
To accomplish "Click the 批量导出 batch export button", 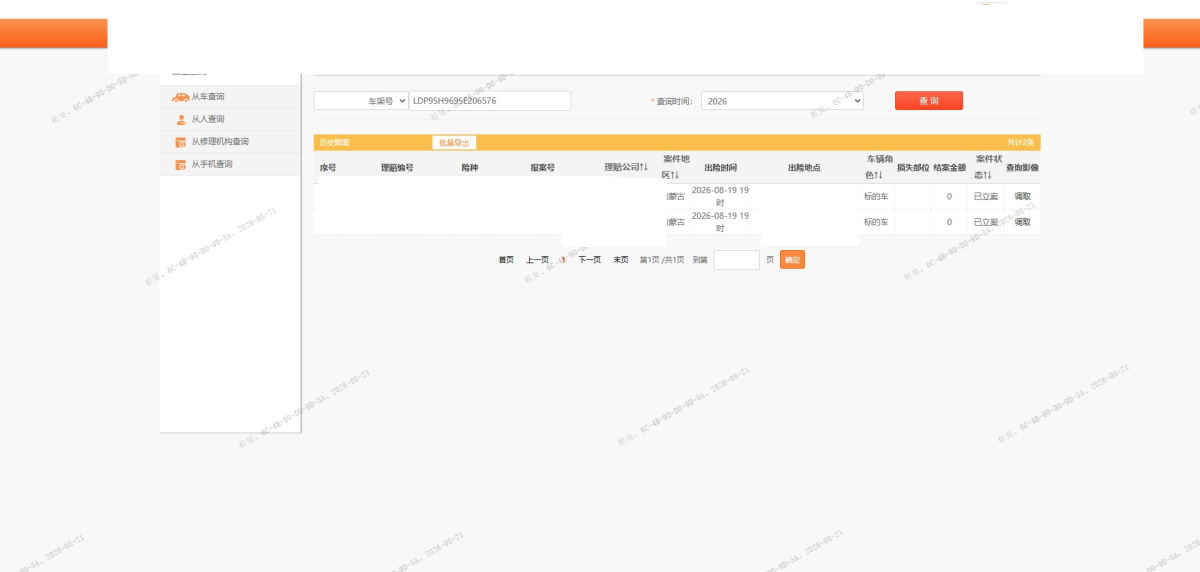I will coord(454,143).
